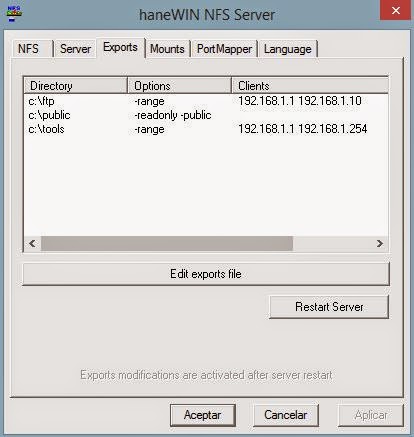
Task: Confirm with the Aceptar button
Action: (x=202, y=415)
